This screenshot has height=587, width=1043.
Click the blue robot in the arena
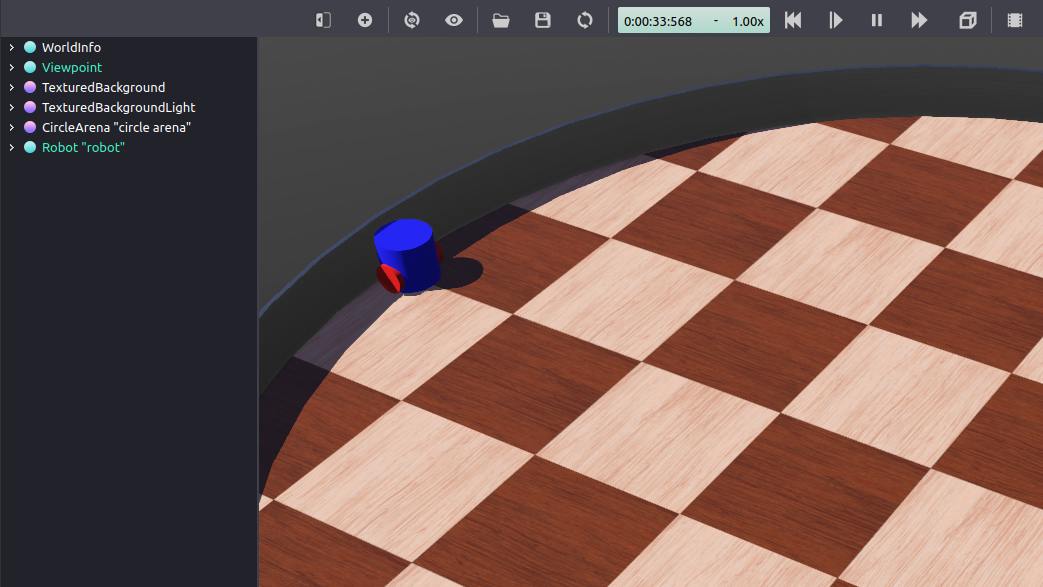[408, 255]
